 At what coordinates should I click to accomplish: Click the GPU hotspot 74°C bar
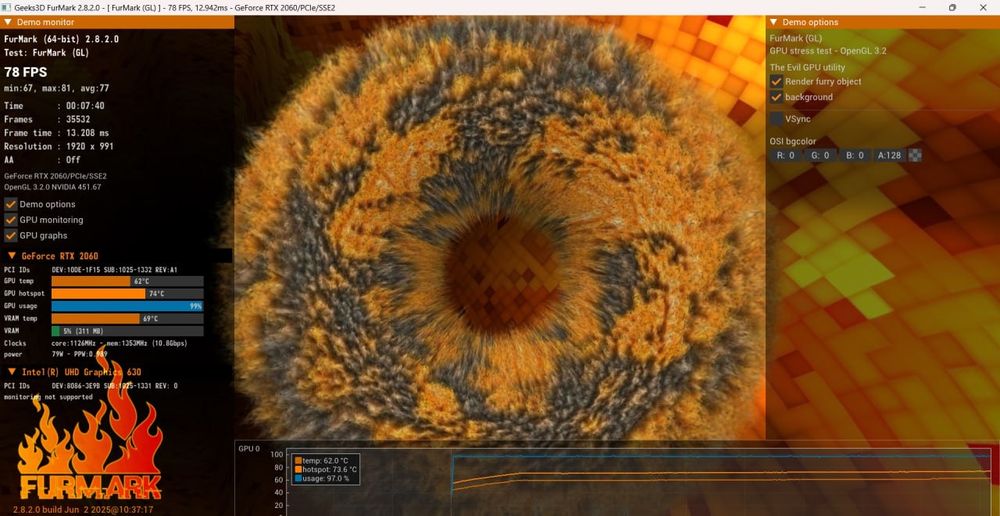click(x=128, y=293)
